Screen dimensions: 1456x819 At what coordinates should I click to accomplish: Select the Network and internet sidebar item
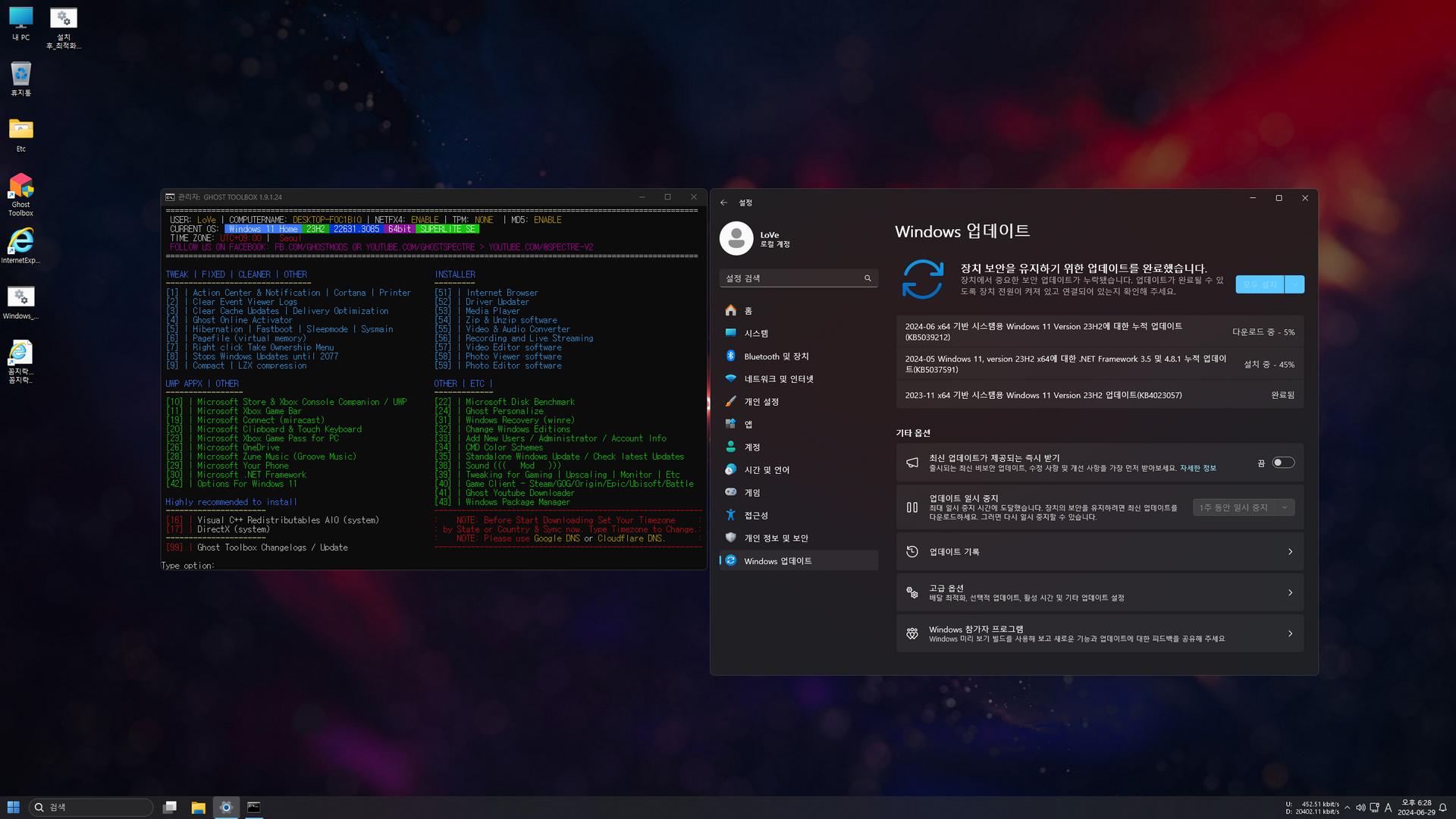tap(778, 379)
